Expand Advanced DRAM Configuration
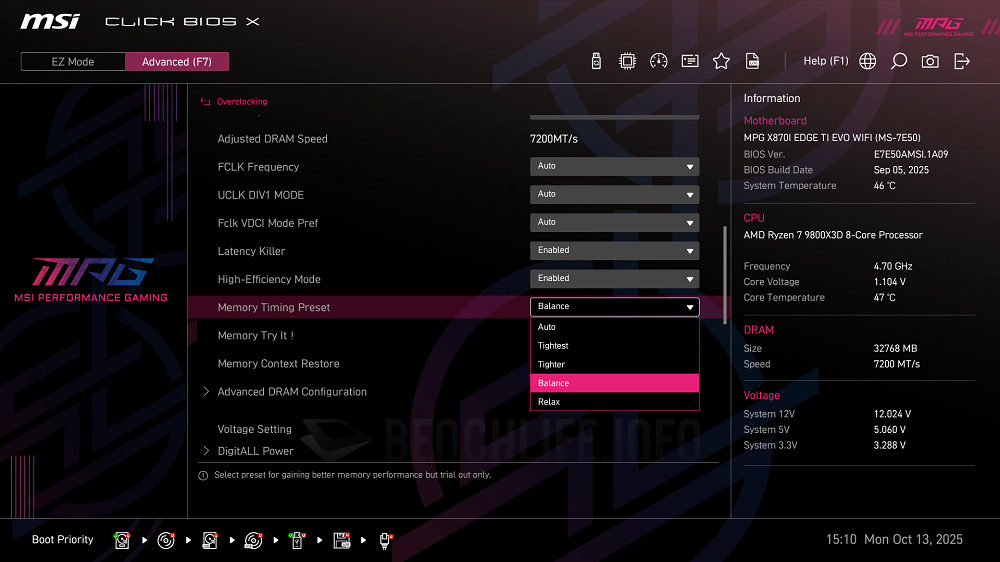This screenshot has height=562, width=1000. pos(292,392)
